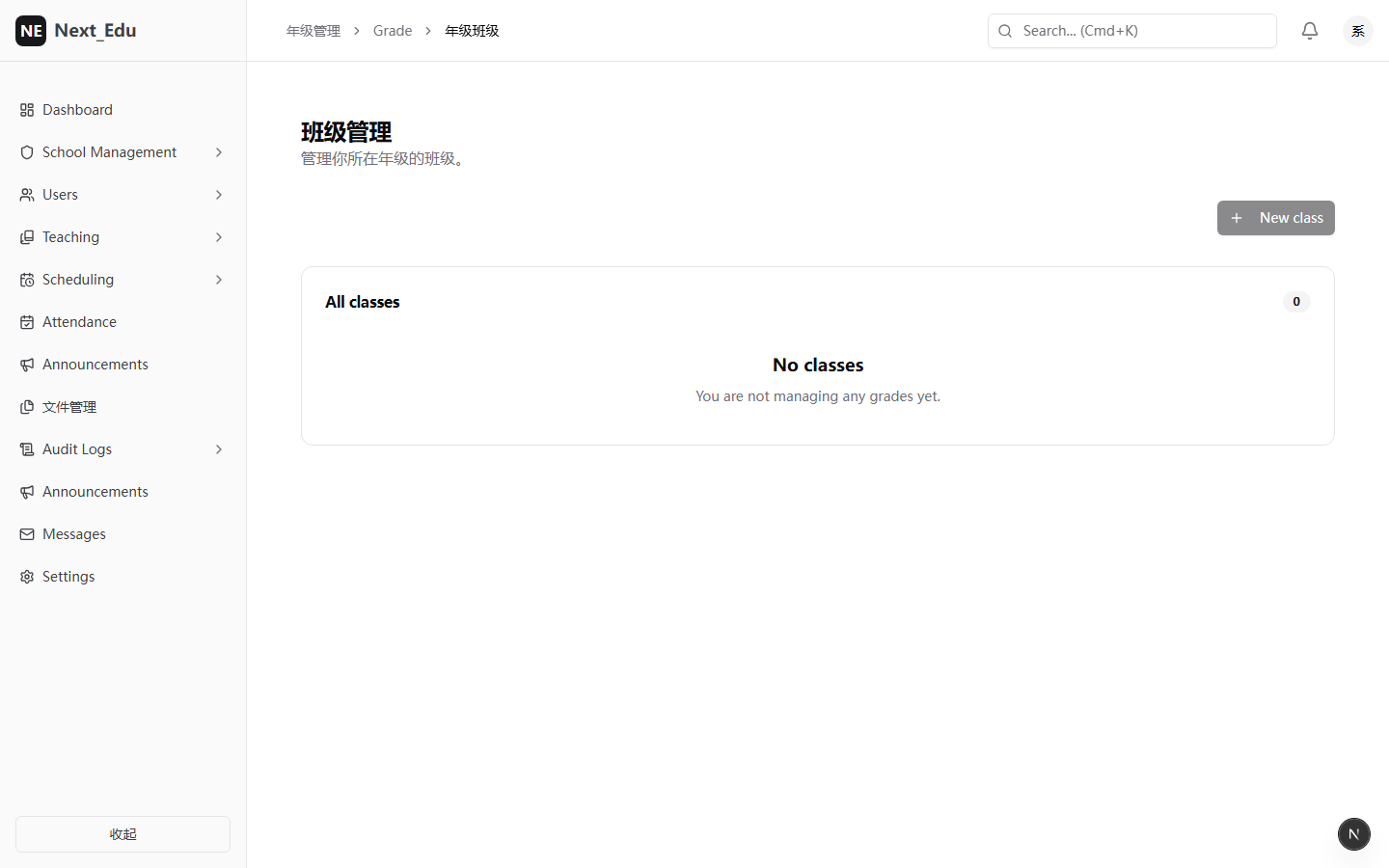Expand the Users submenu chevron
The height and width of the screenshot is (868, 1389).
tap(219, 195)
